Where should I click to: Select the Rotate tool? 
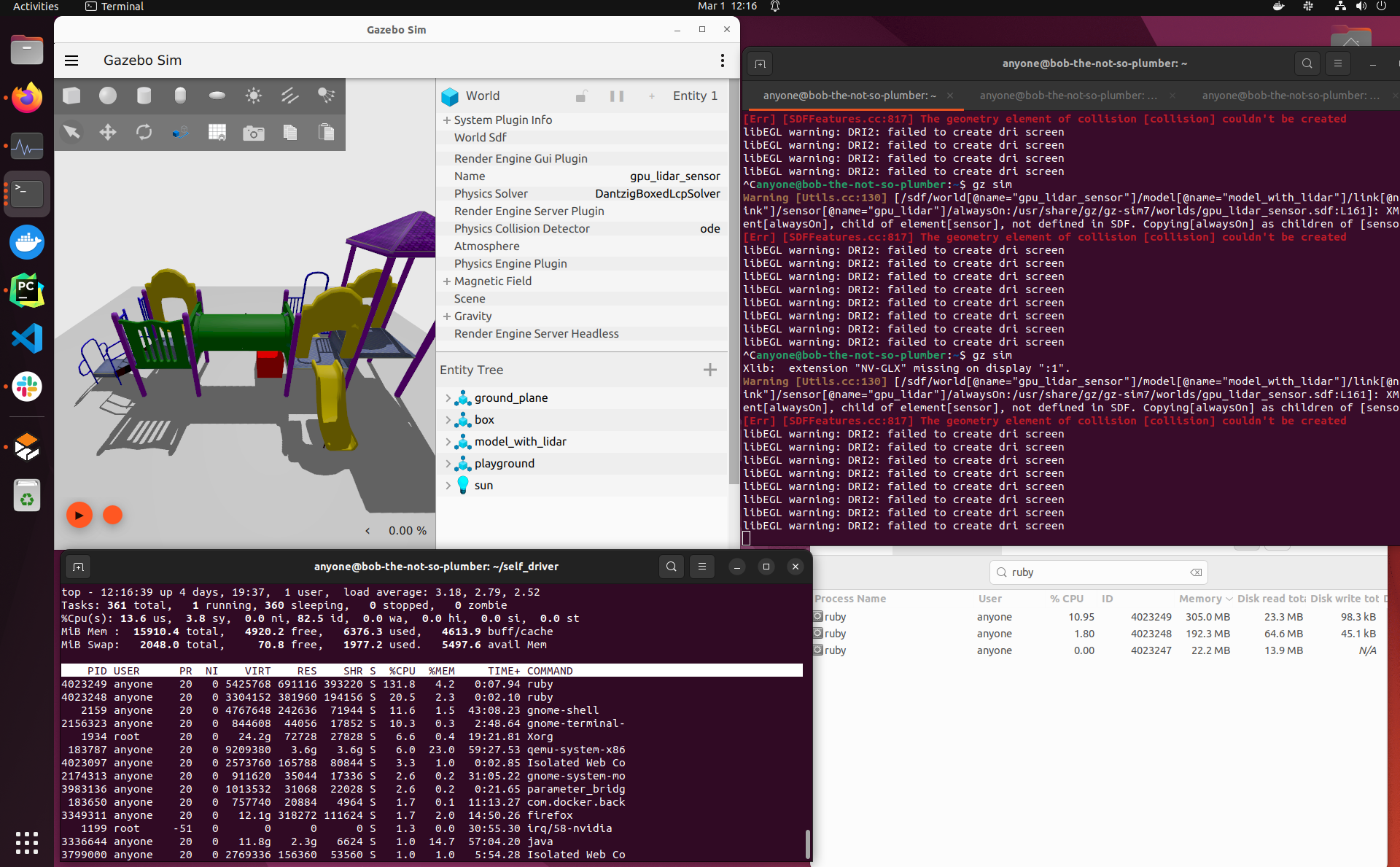point(144,132)
